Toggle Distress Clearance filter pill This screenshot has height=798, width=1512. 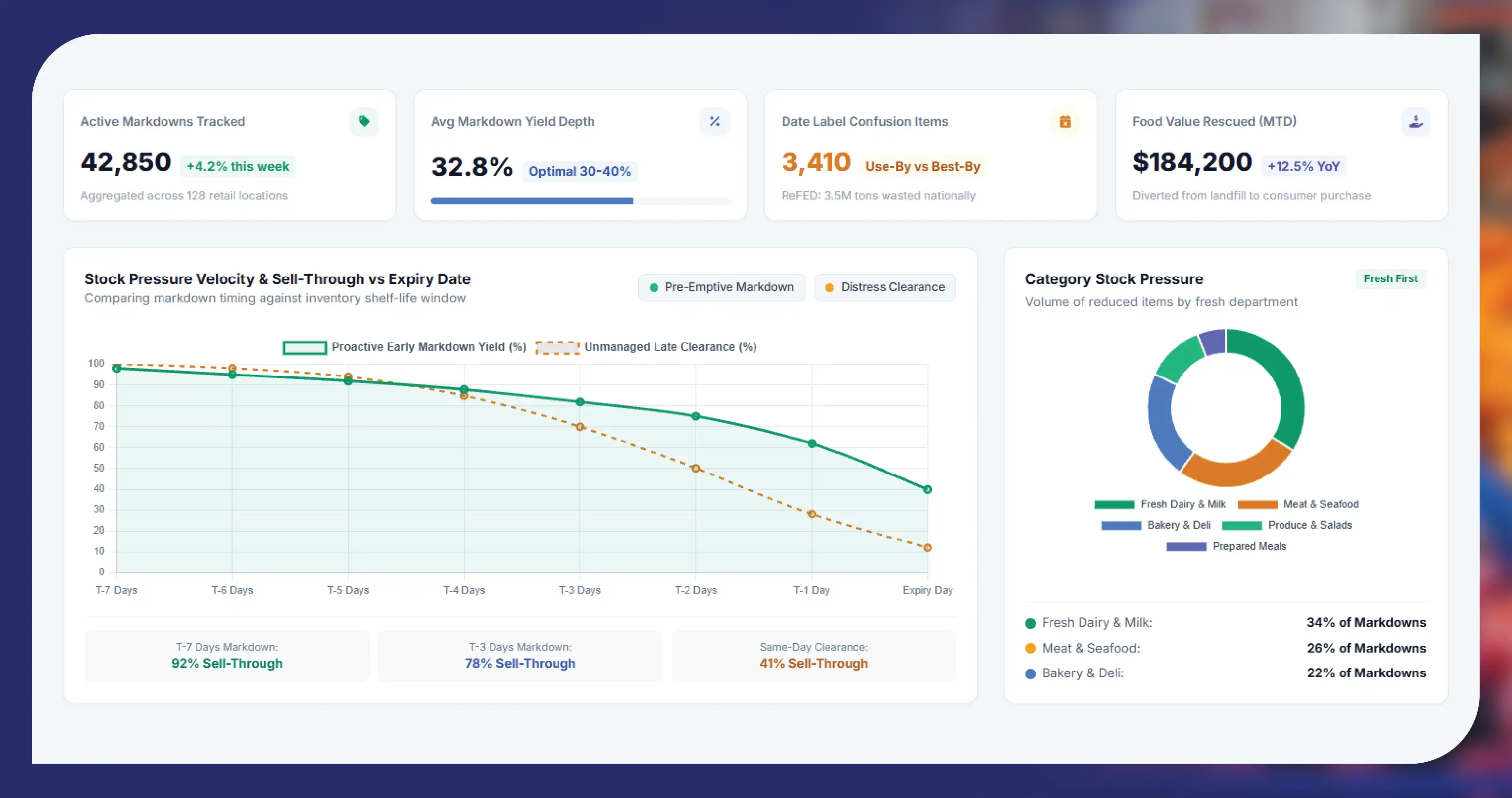point(884,287)
